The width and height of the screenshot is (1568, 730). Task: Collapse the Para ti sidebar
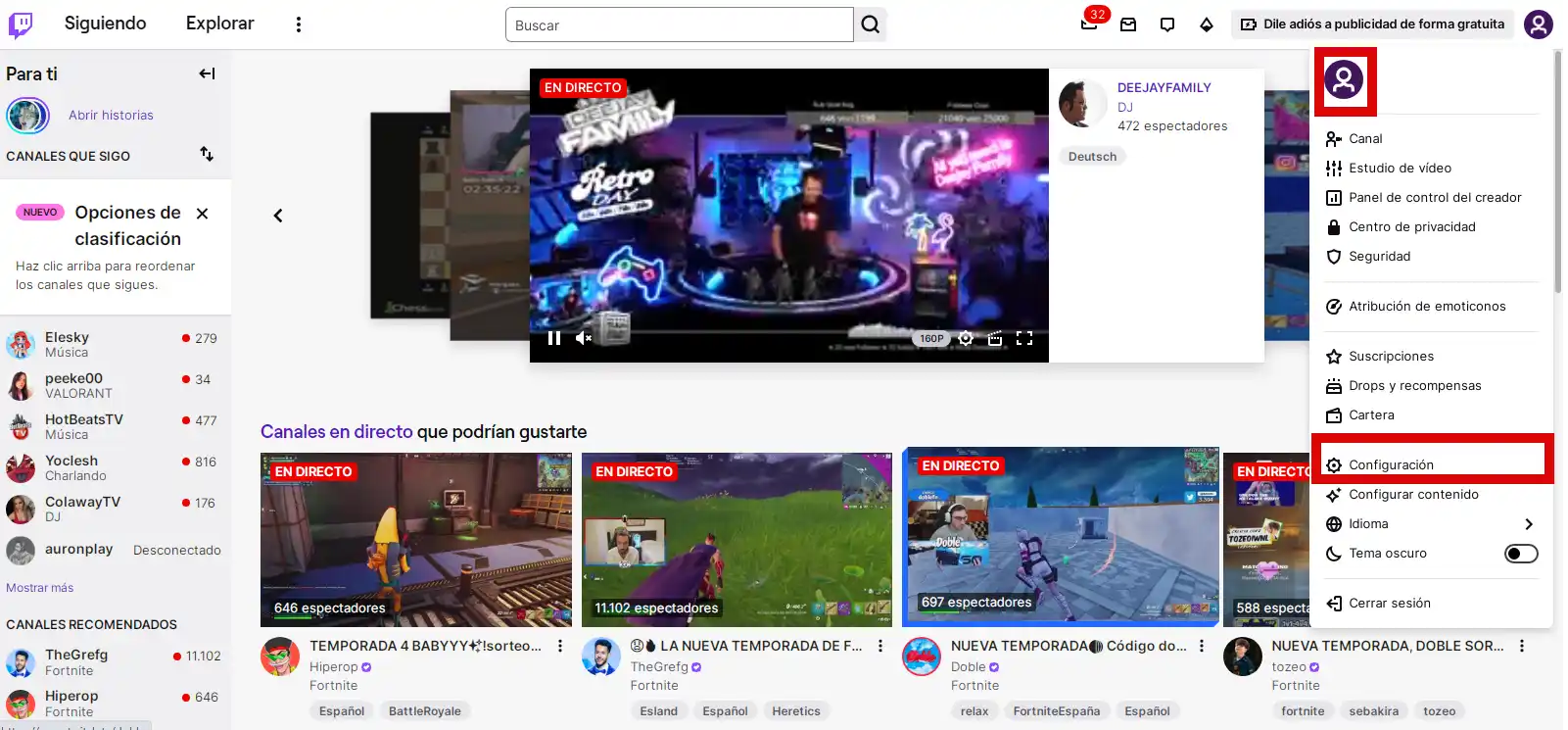pos(207,73)
